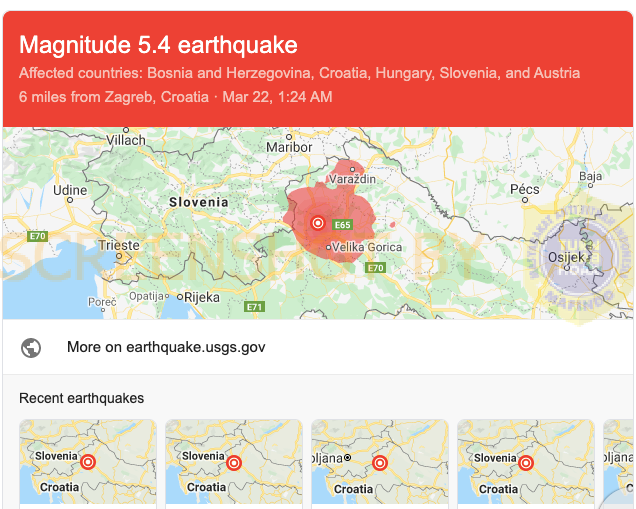Click the Osijek label on map

pos(566,257)
